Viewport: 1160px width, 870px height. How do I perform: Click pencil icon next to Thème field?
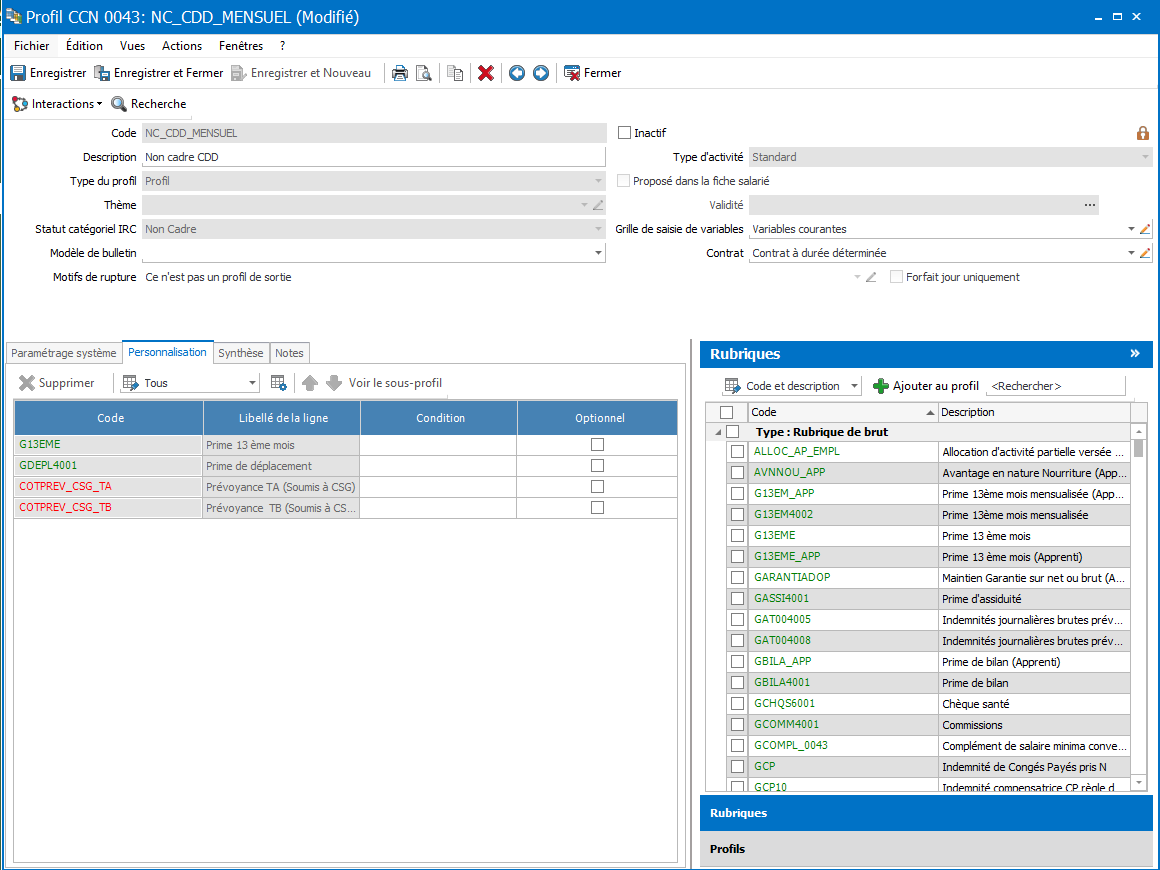click(598, 205)
